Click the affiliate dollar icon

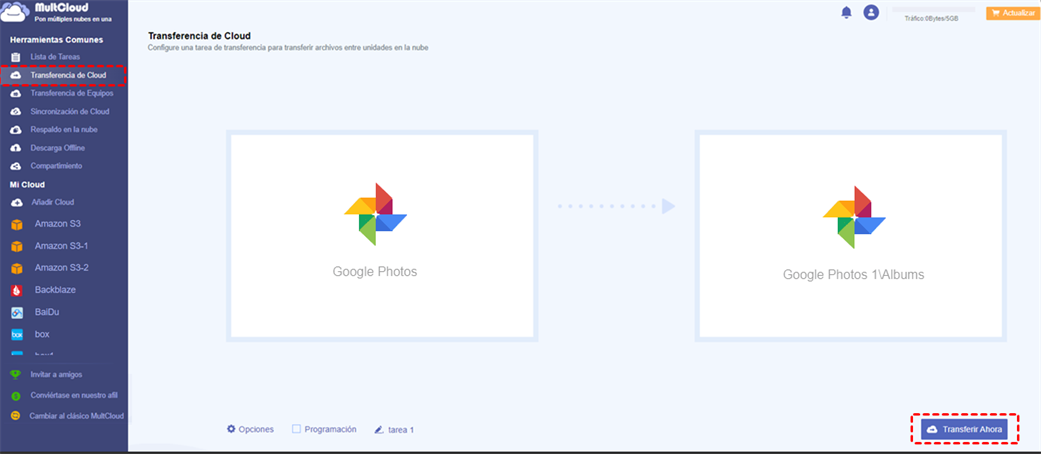pyautogui.click(x=16, y=396)
